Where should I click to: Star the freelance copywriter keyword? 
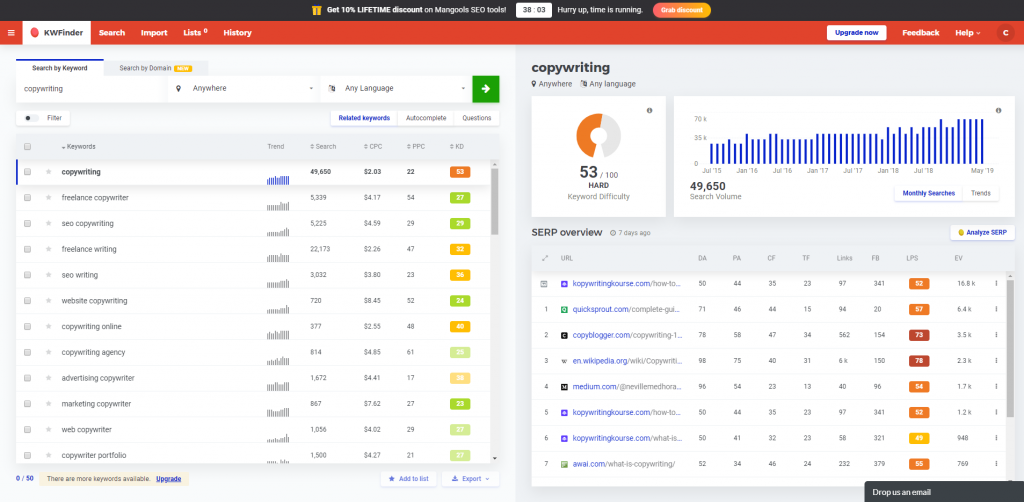click(x=48, y=198)
